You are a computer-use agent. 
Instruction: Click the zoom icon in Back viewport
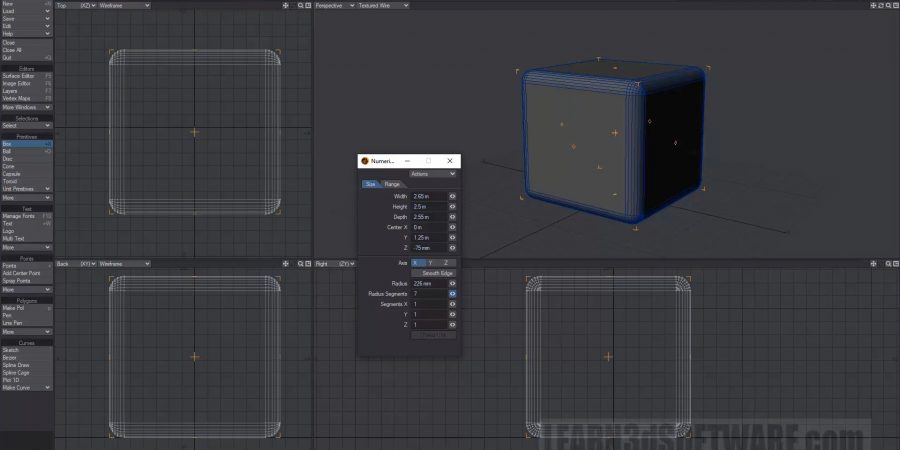pyautogui.click(x=301, y=263)
